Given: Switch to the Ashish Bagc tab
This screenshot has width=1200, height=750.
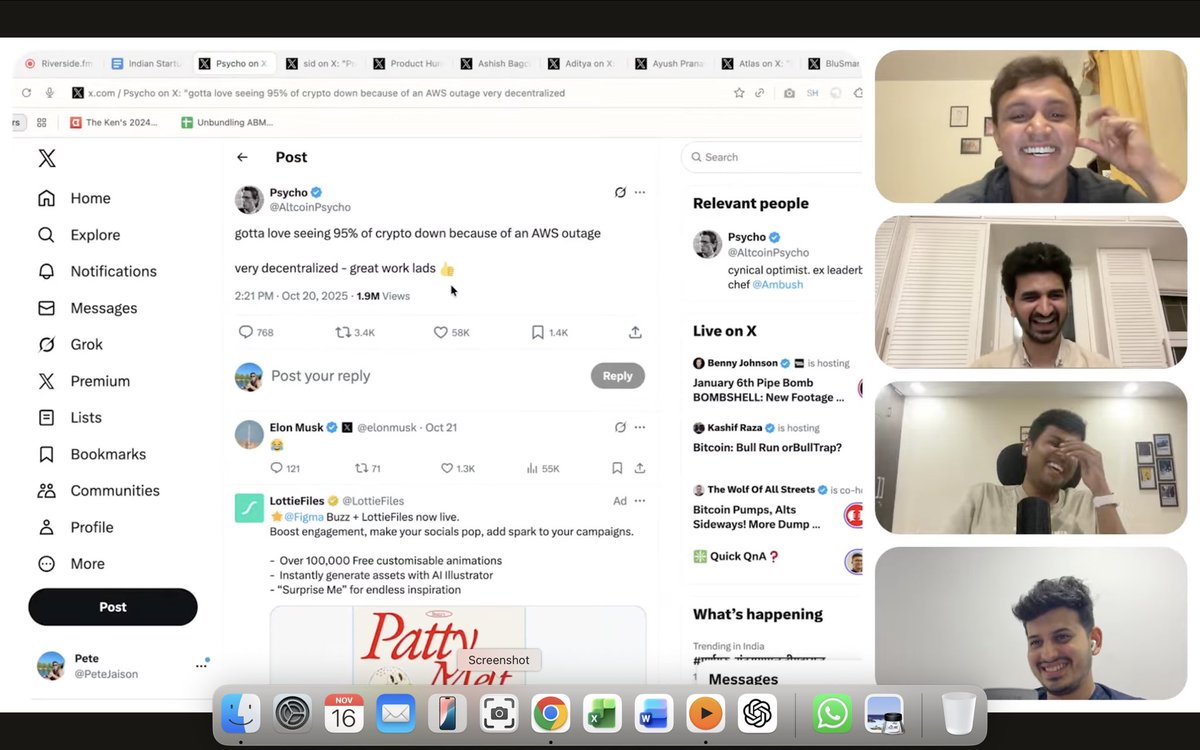Looking at the screenshot, I should click(494, 63).
